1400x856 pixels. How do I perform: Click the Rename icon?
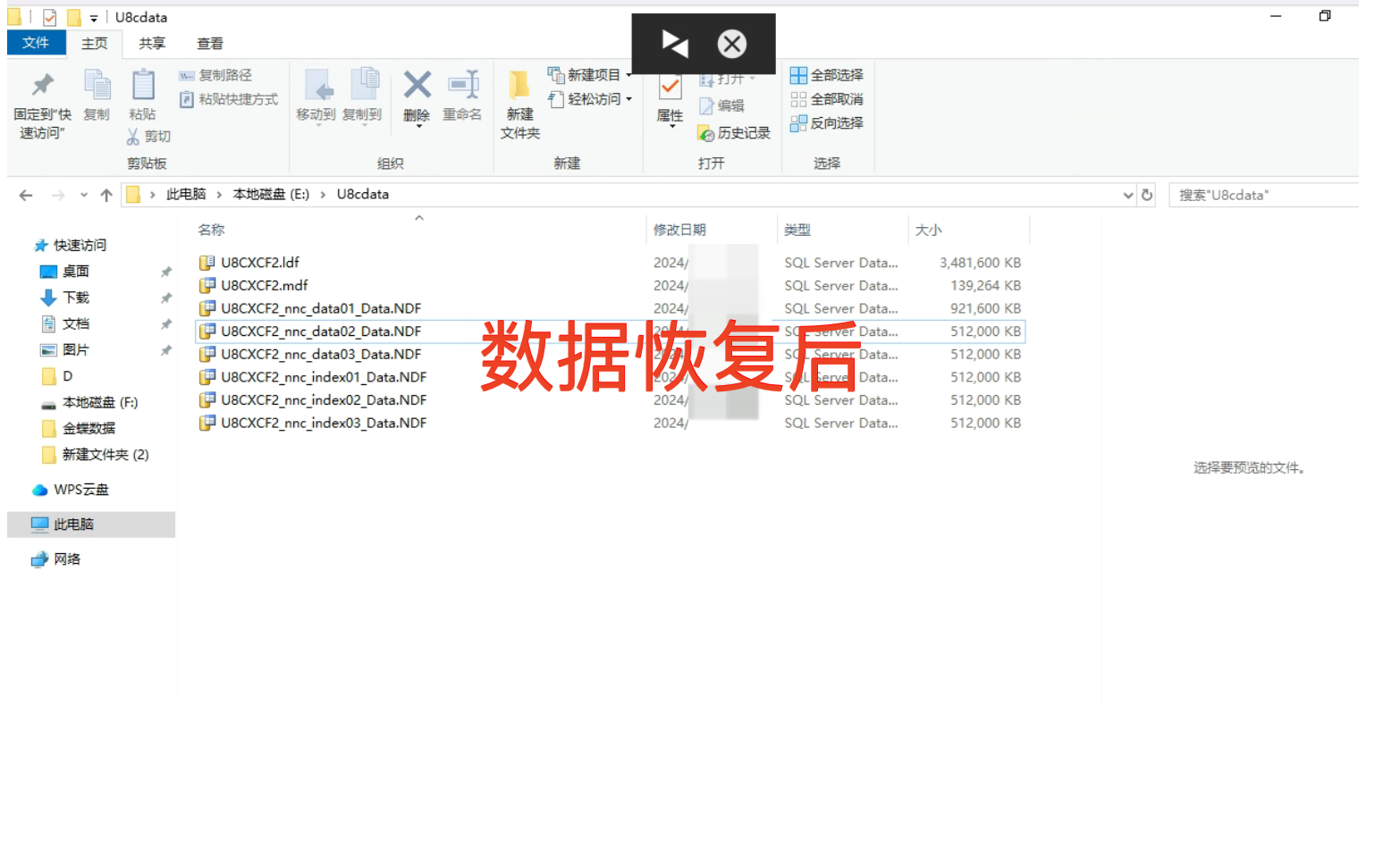pos(463,86)
